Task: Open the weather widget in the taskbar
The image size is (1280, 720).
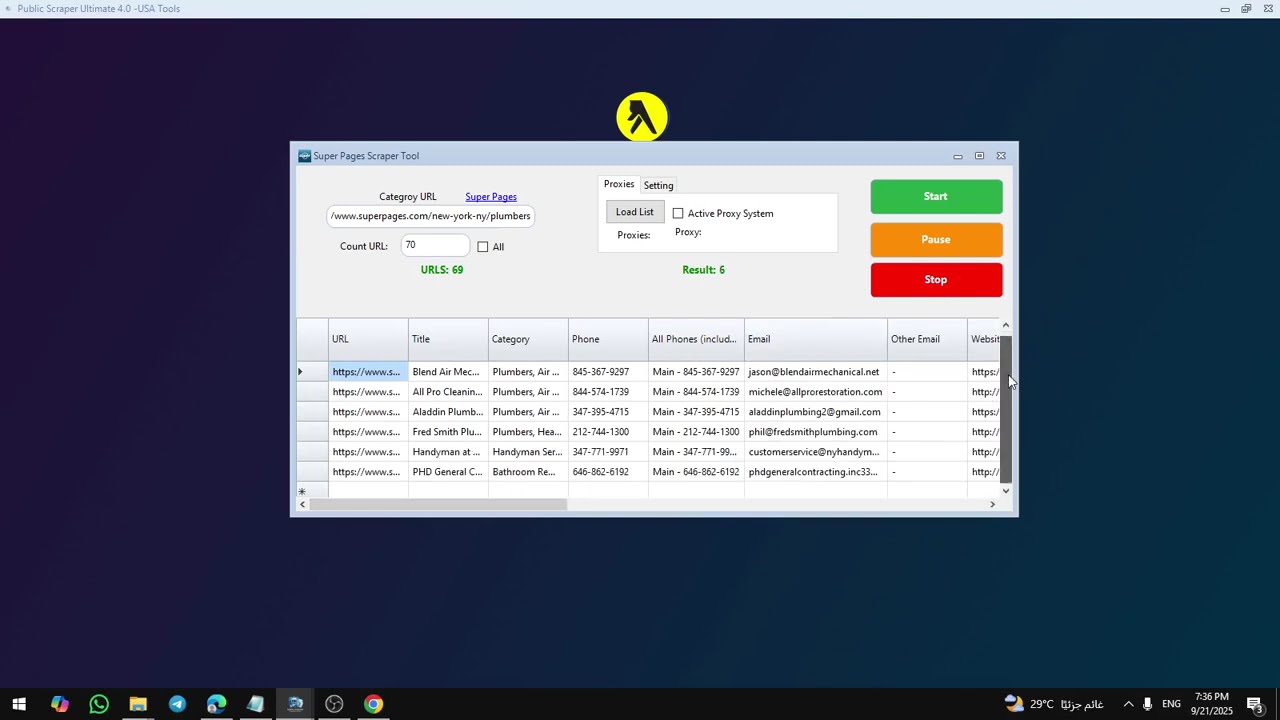Action: 1053,704
